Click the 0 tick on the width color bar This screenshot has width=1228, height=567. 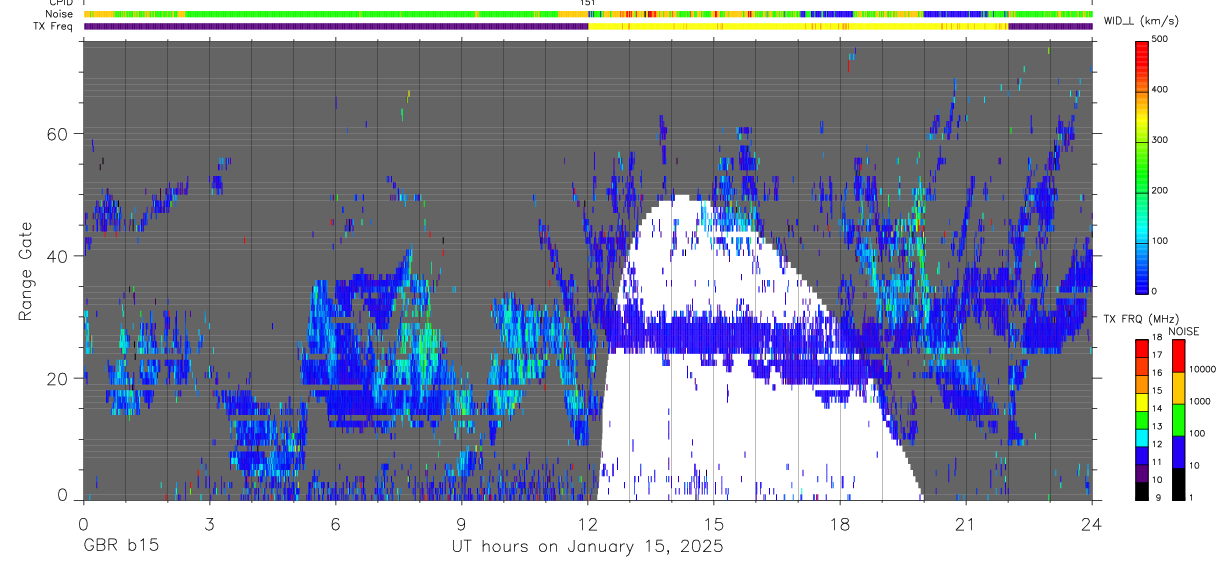pos(1155,291)
